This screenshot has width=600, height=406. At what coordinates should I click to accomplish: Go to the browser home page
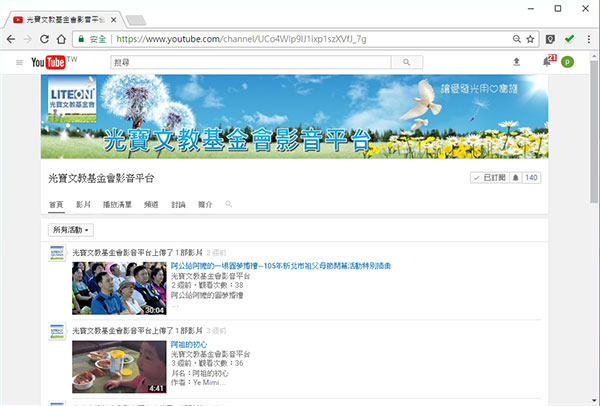click(61, 39)
